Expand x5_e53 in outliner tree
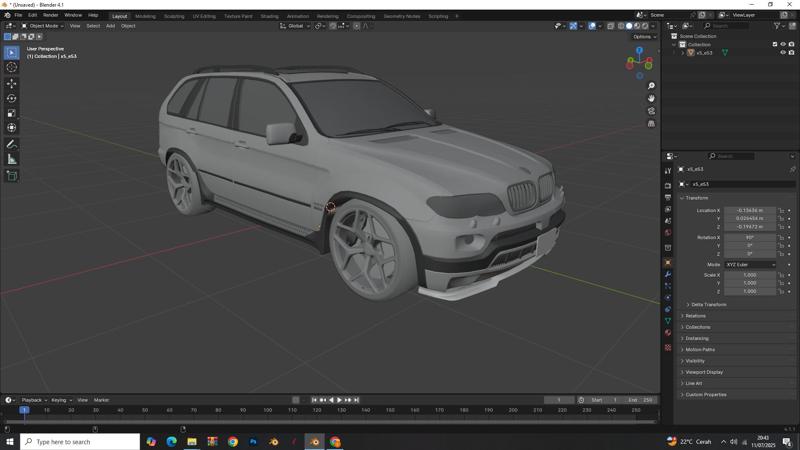The image size is (800, 450). coord(683,53)
